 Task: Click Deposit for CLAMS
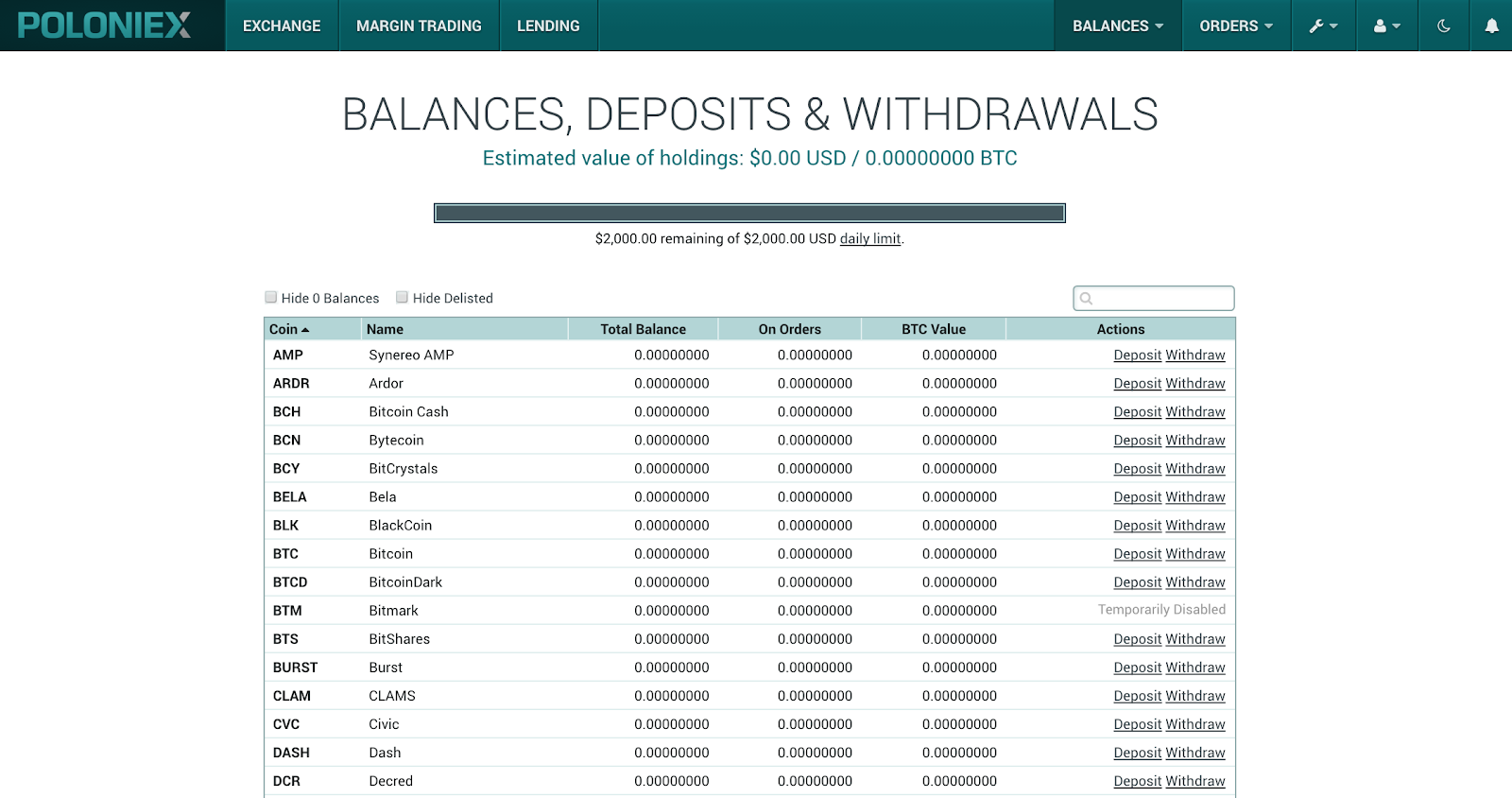tap(1137, 695)
